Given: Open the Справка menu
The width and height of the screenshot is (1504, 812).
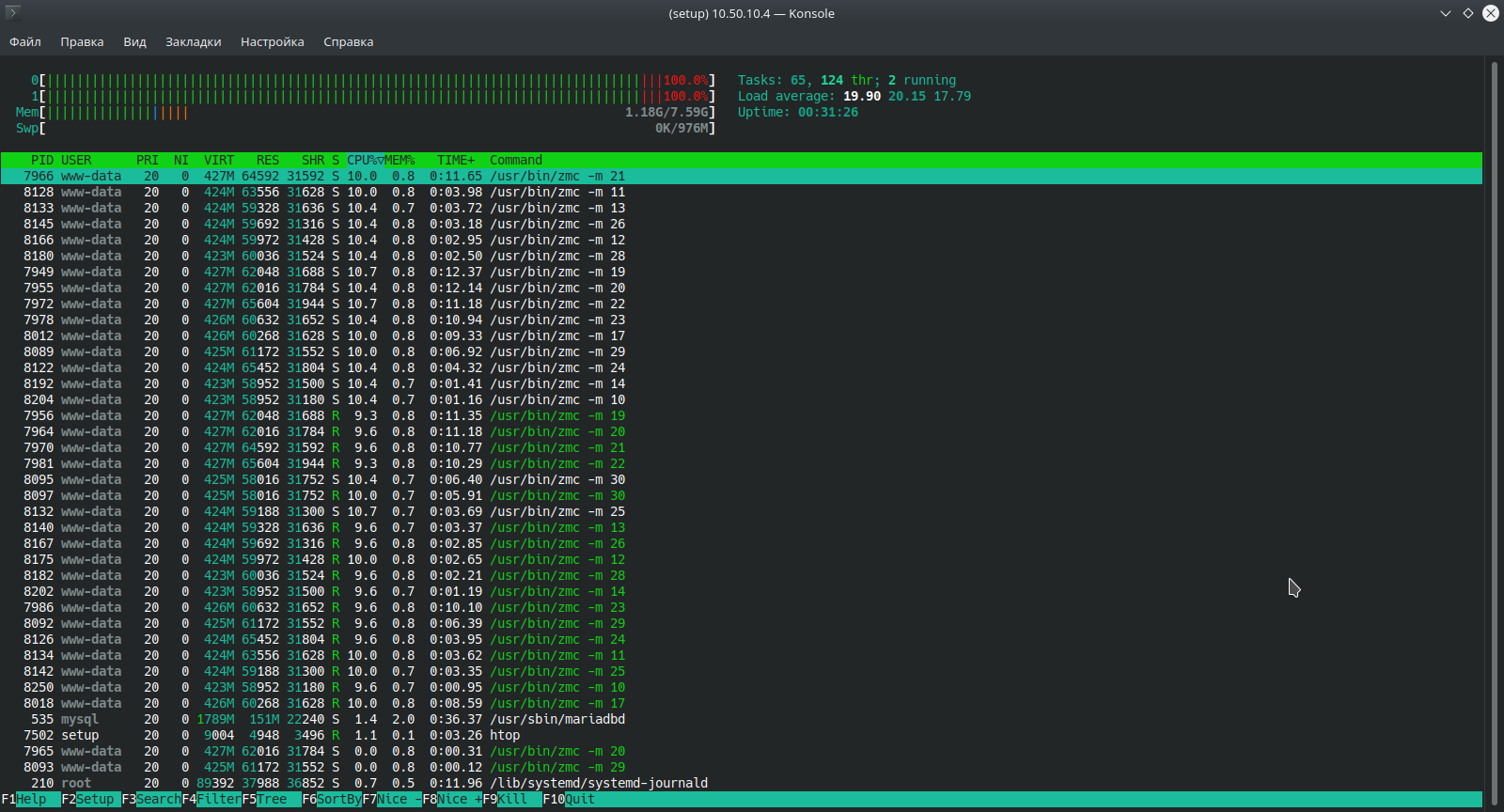Looking at the screenshot, I should pyautogui.click(x=348, y=41).
